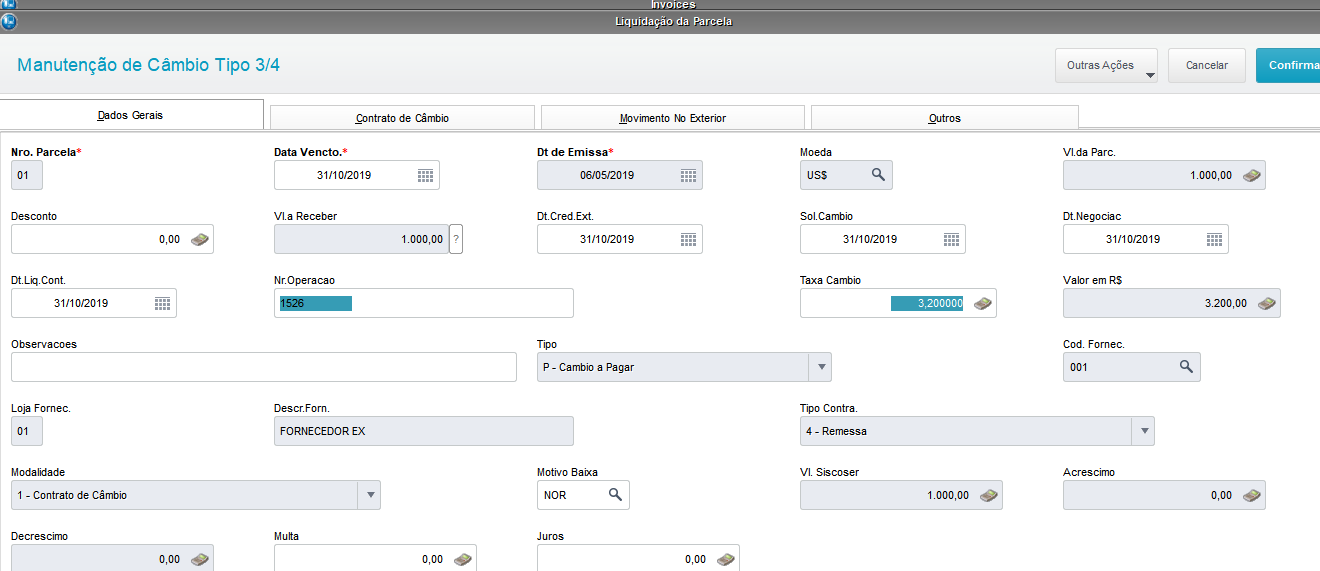This screenshot has width=1320, height=571.
Task: Expand the Modalidade dropdown arrow
Action: (369, 495)
